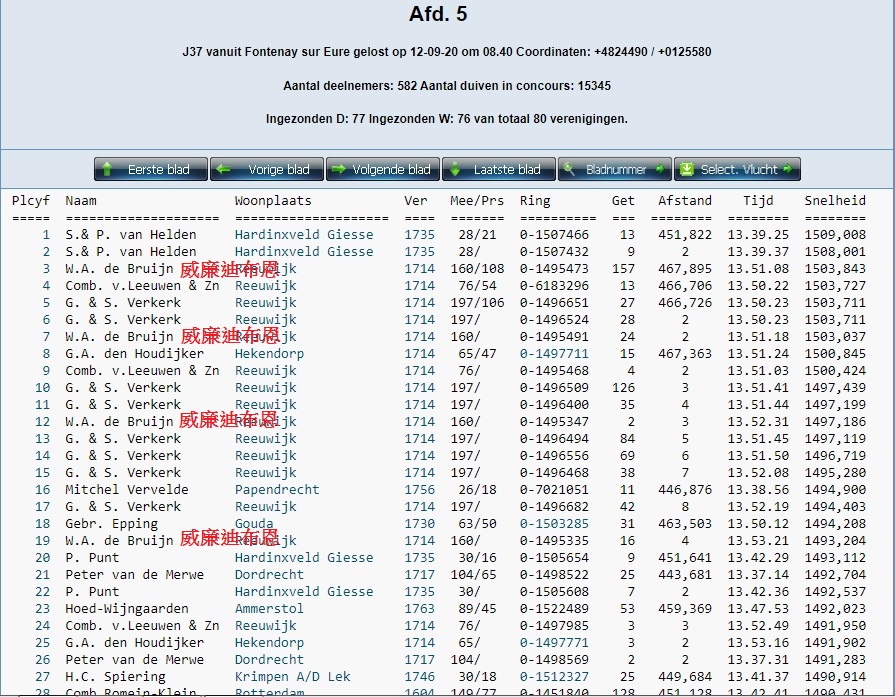Open ring number 0-1503285 link
This screenshot has width=895, height=697.
click(x=554, y=524)
